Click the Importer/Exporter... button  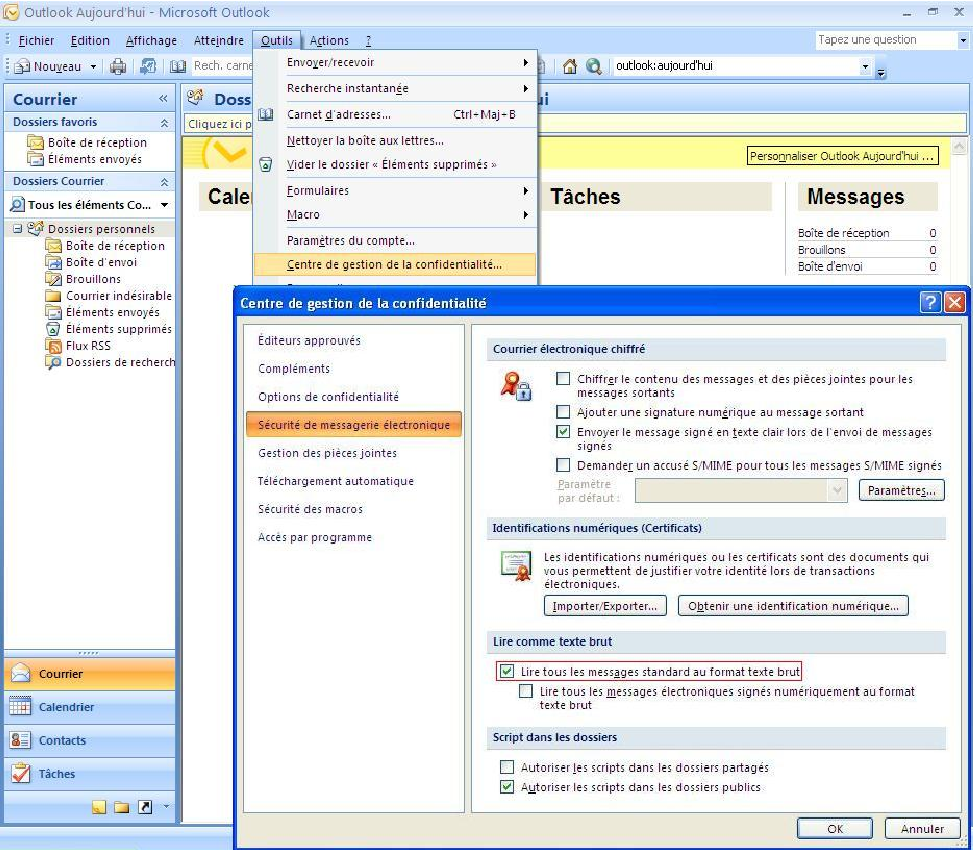(x=605, y=606)
